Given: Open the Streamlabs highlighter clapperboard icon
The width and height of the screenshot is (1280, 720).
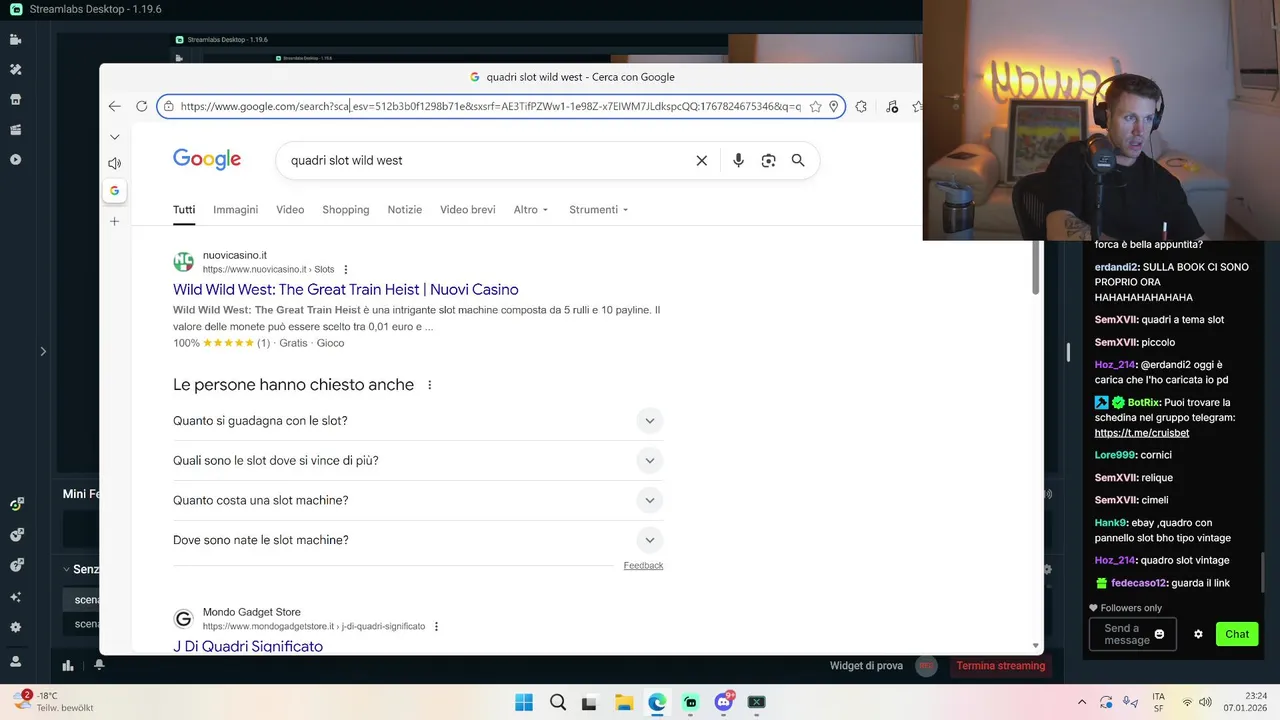Looking at the screenshot, I should tap(15, 130).
